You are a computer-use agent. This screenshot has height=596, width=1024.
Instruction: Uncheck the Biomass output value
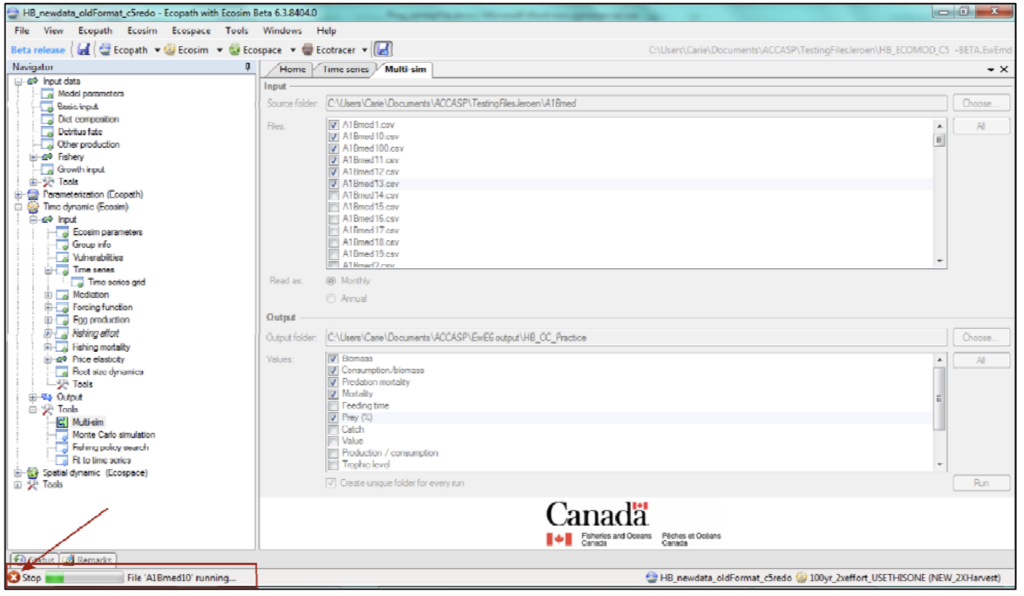coord(333,358)
